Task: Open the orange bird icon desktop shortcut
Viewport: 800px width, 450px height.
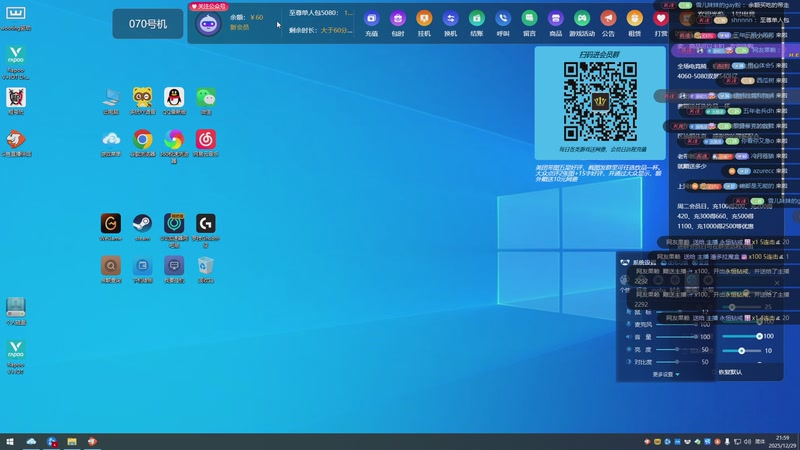Action: (x=16, y=139)
